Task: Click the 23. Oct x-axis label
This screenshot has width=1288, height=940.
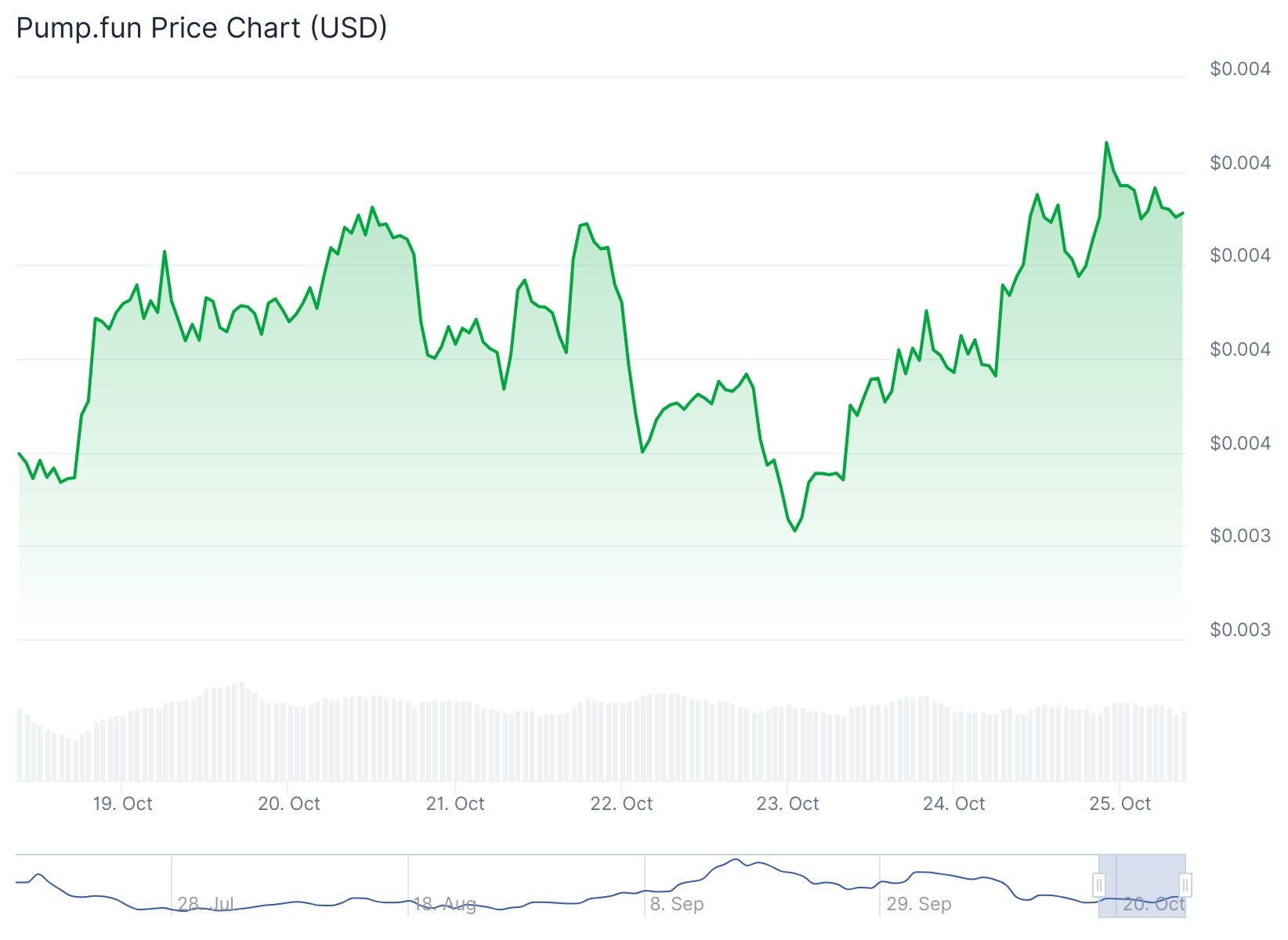Action: (x=787, y=804)
